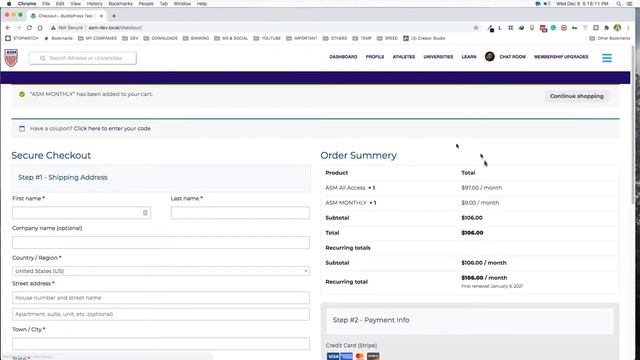Close the Checkout browser tab
Image resolution: width=640 pixels, height=360 pixels.
[101, 16]
